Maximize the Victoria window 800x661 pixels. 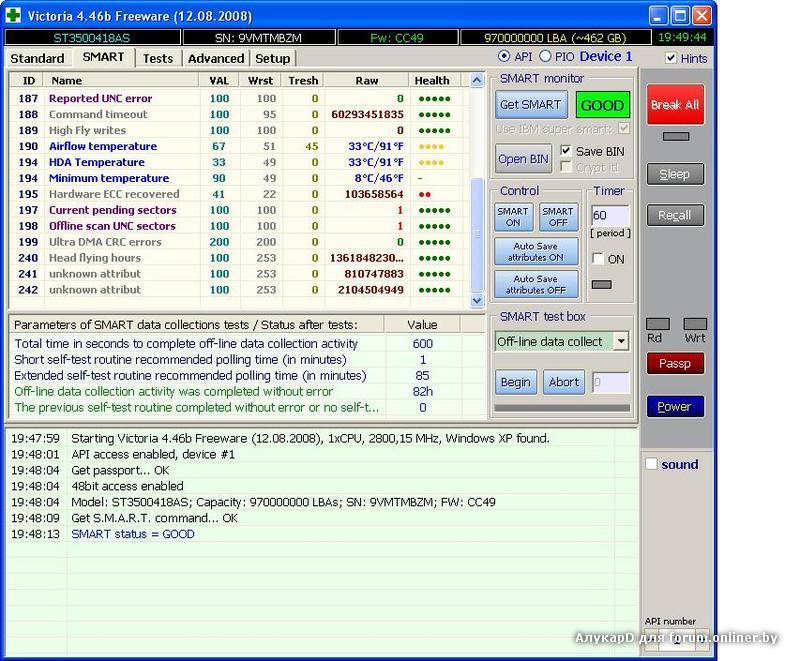680,16
